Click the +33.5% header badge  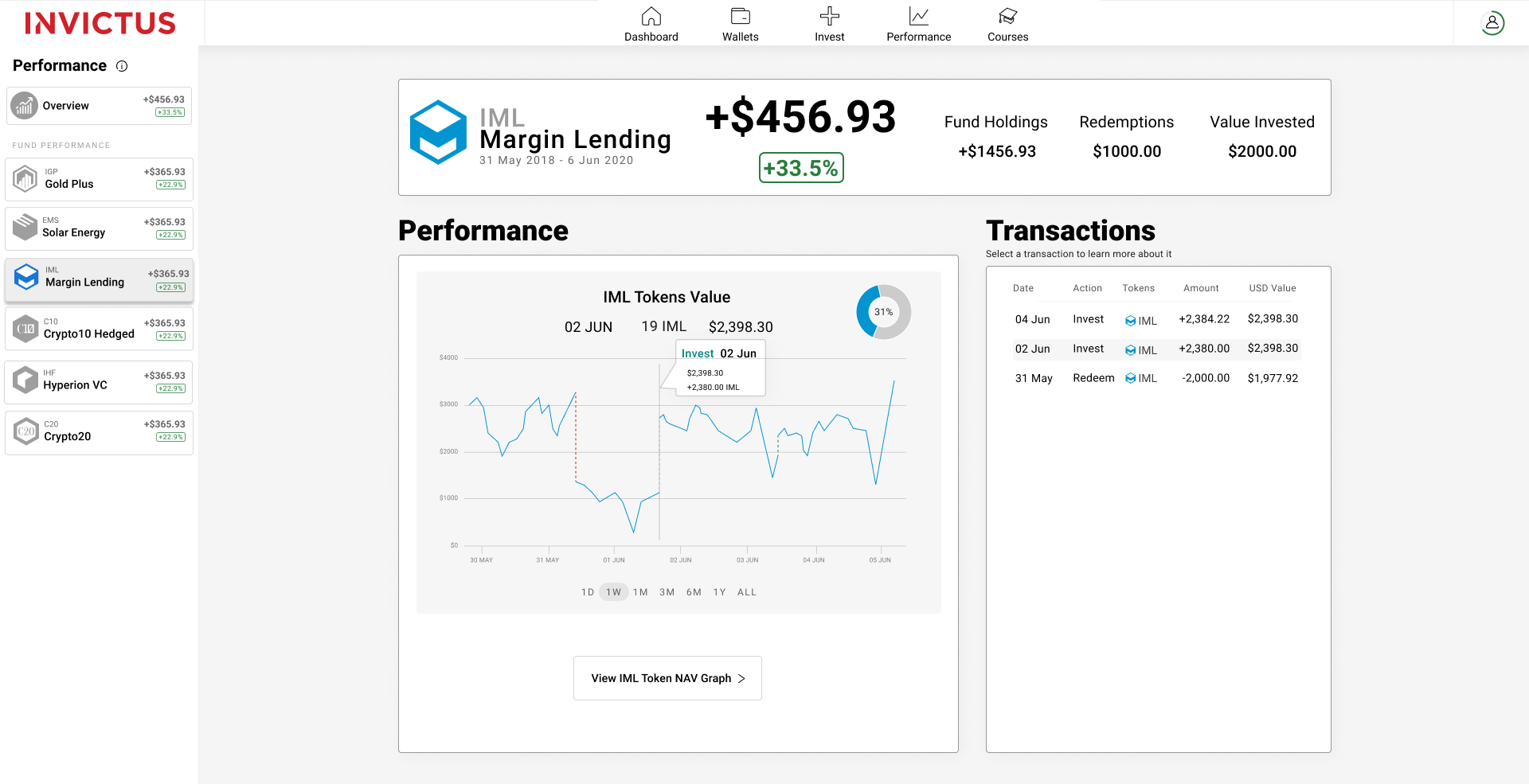[x=801, y=168]
